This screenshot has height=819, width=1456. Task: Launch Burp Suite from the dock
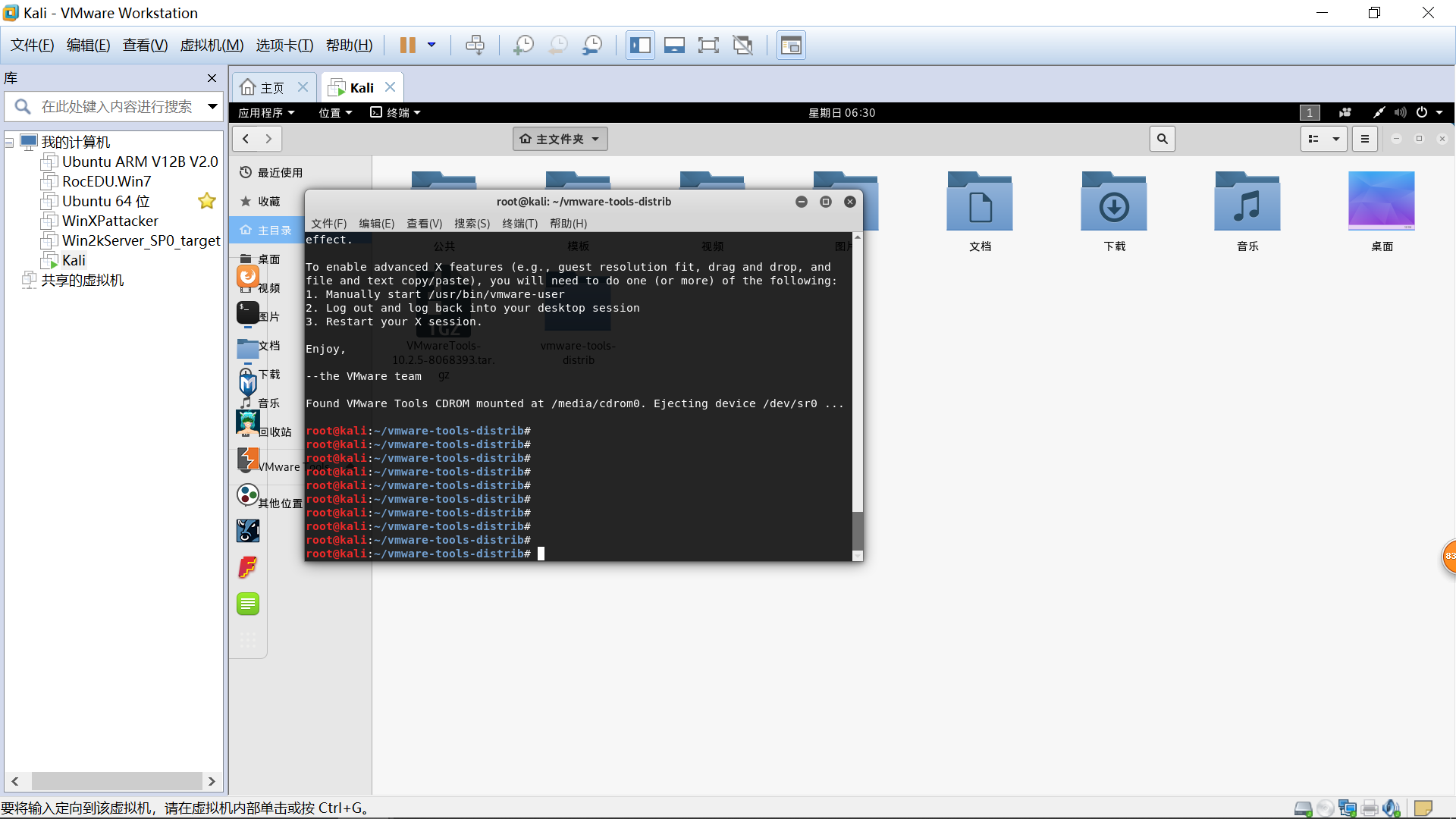tap(248, 459)
